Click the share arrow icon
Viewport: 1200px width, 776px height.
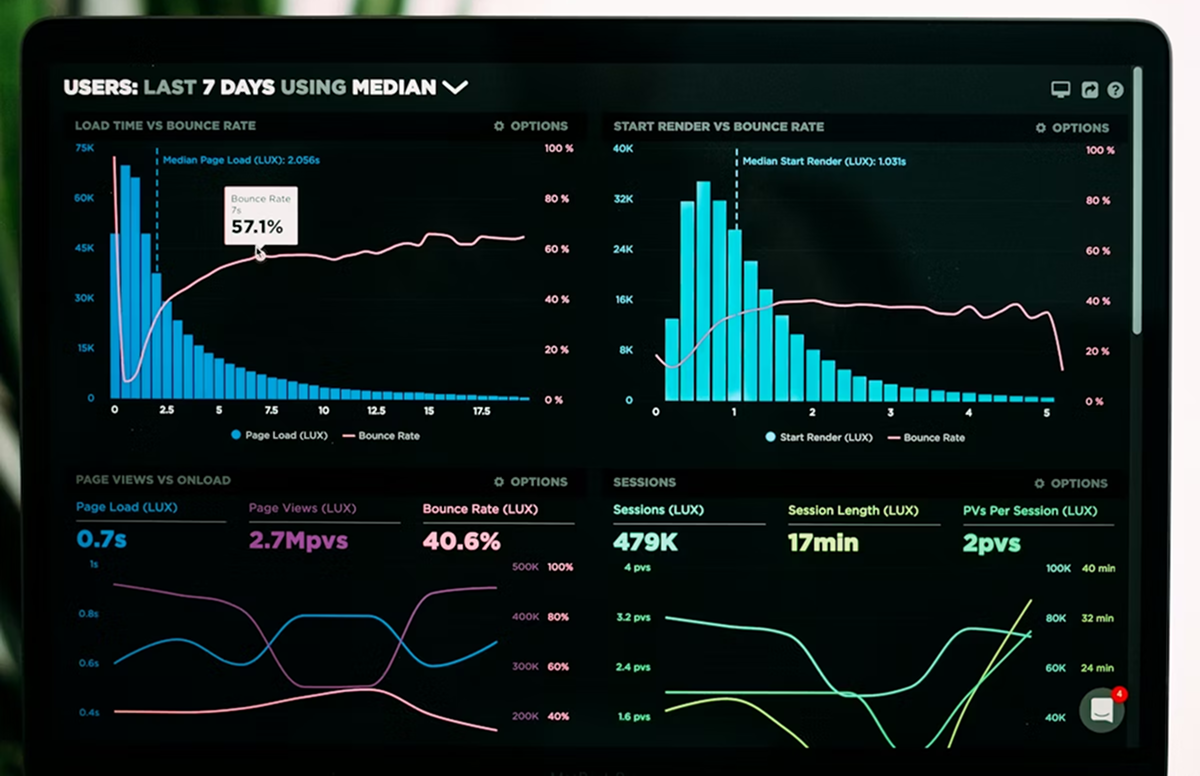click(1089, 90)
